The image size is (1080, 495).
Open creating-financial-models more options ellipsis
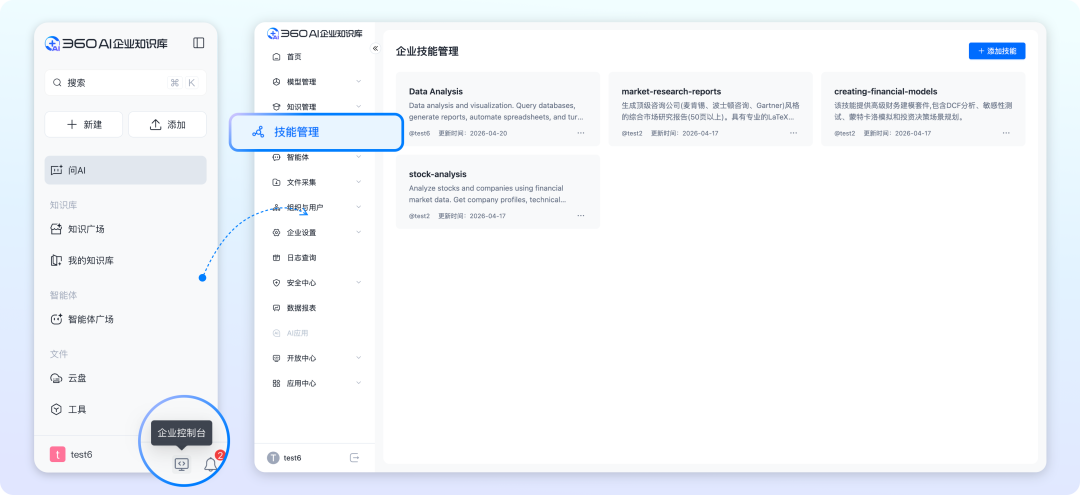tap(1006, 133)
